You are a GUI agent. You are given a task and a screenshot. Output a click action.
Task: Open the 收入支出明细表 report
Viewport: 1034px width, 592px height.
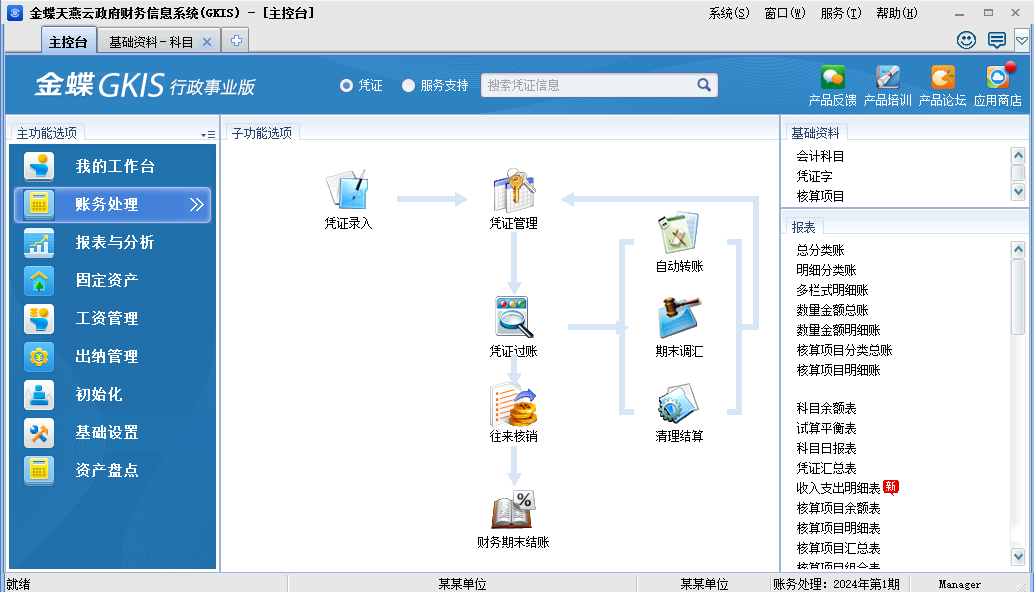coord(838,488)
